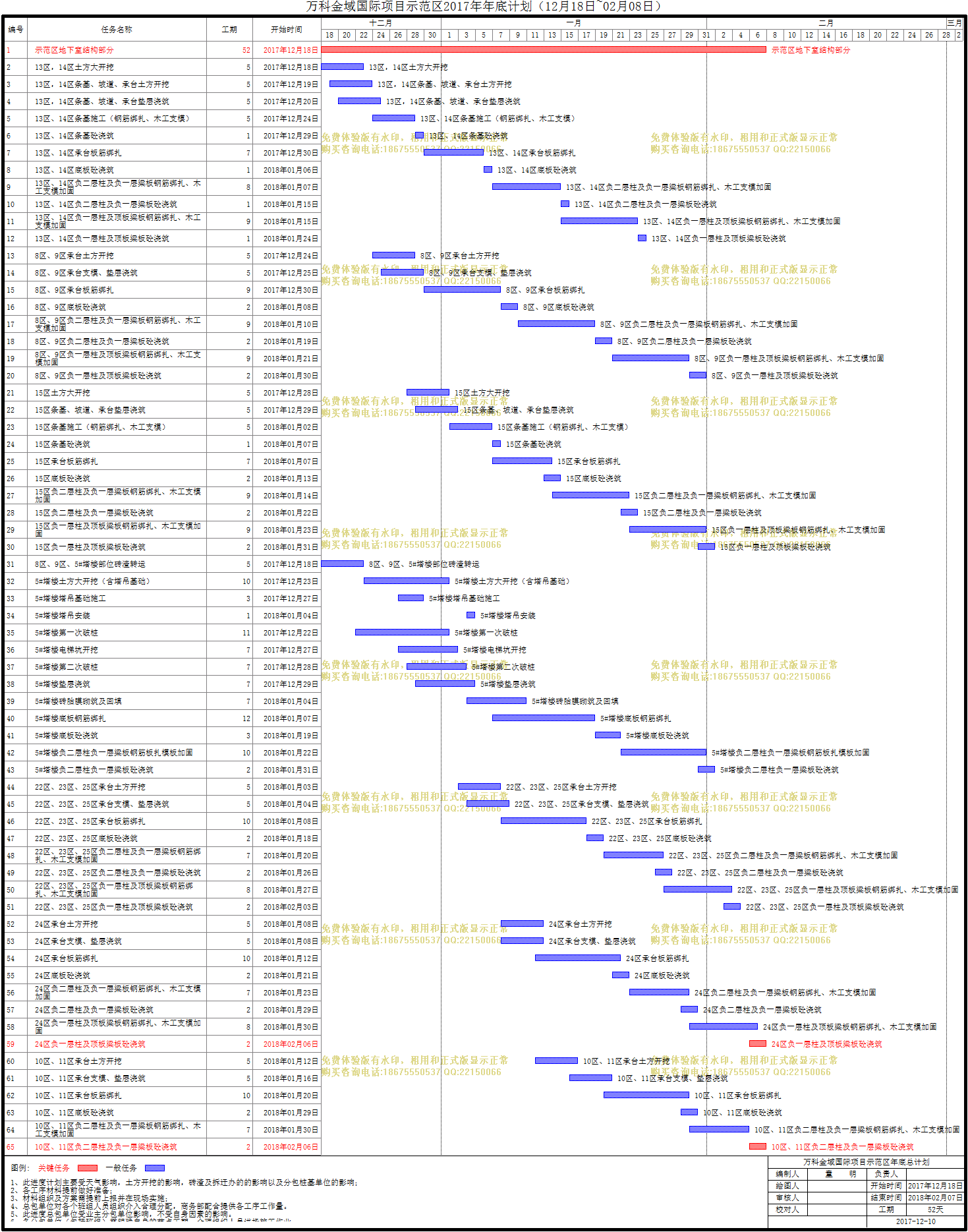Click the bar label 5#塔楼电梯坑开挖 in the chart
The height and width of the screenshot is (1232, 968).
click(x=495, y=650)
